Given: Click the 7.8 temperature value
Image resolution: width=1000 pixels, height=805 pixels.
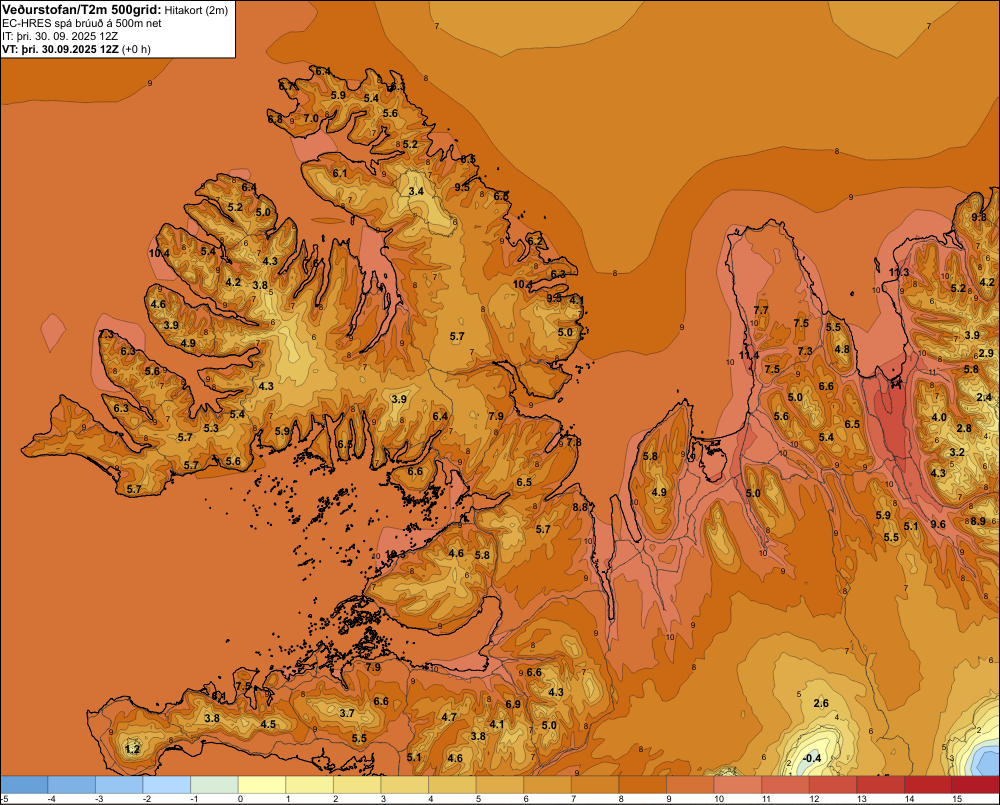Looking at the screenshot, I should click(x=573, y=442).
